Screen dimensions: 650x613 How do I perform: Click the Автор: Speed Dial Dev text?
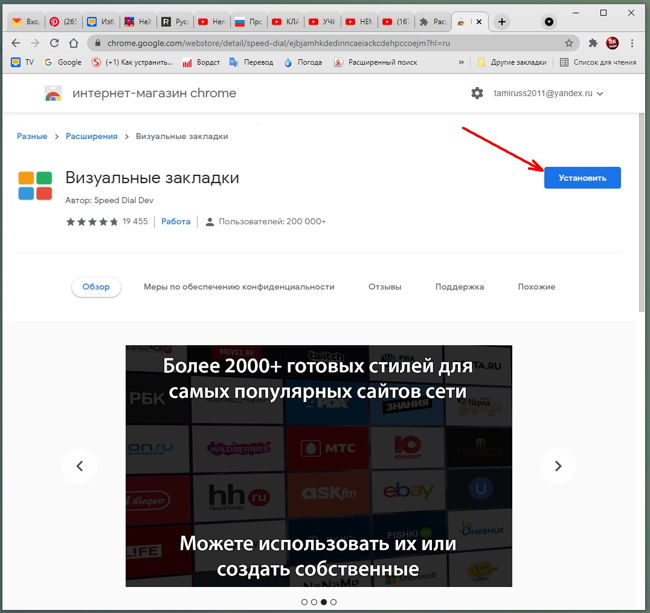point(109,200)
